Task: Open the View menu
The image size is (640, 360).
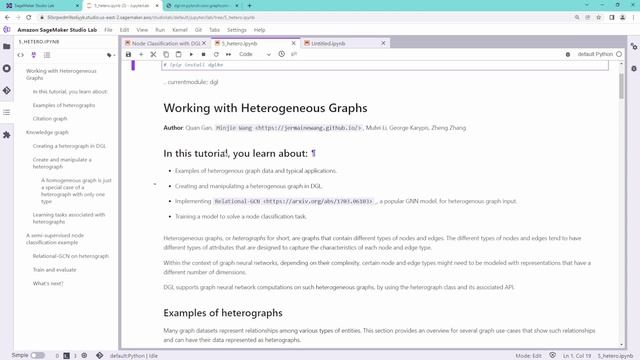Action: coord(142,30)
